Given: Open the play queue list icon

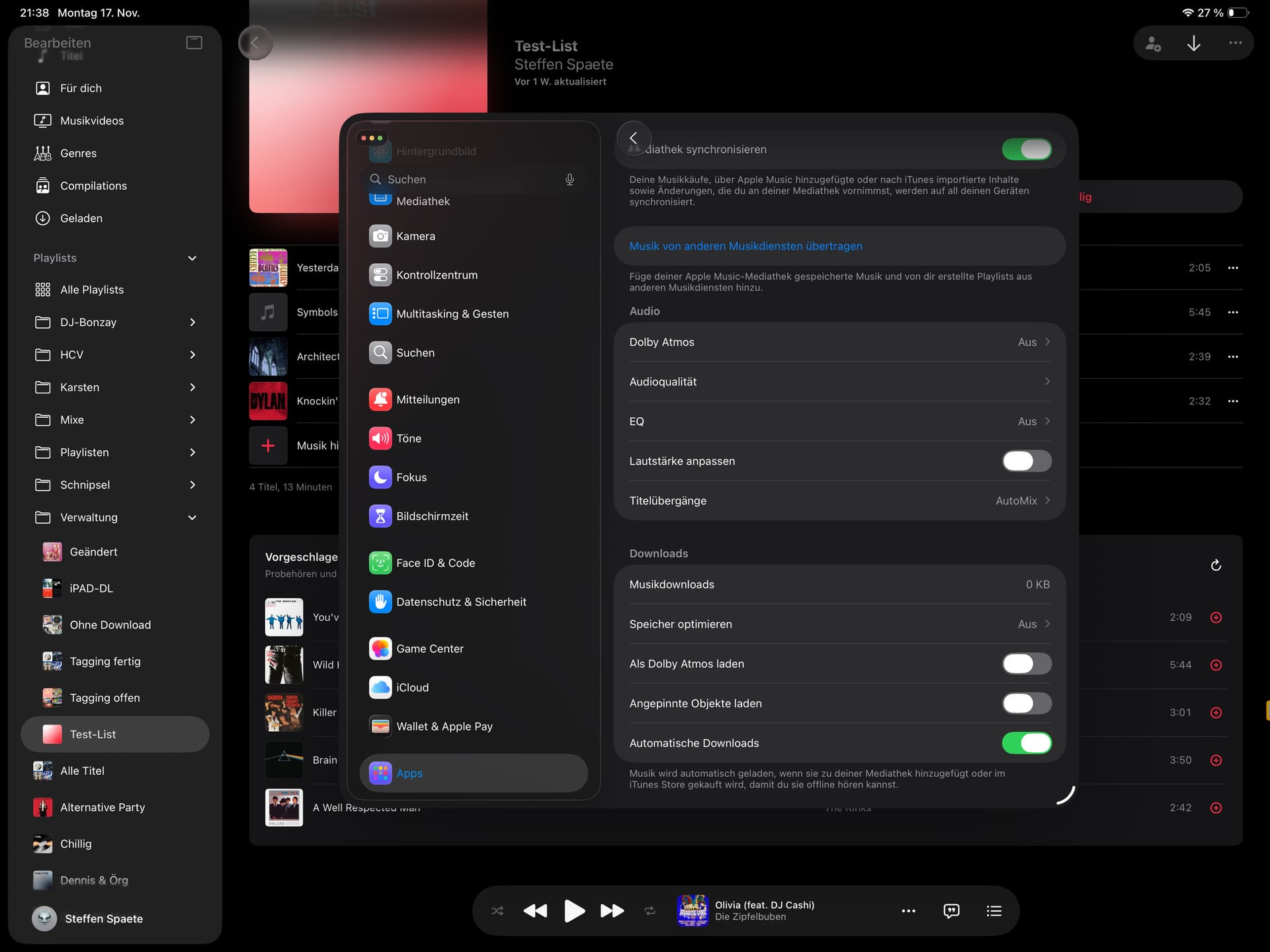Looking at the screenshot, I should [994, 911].
